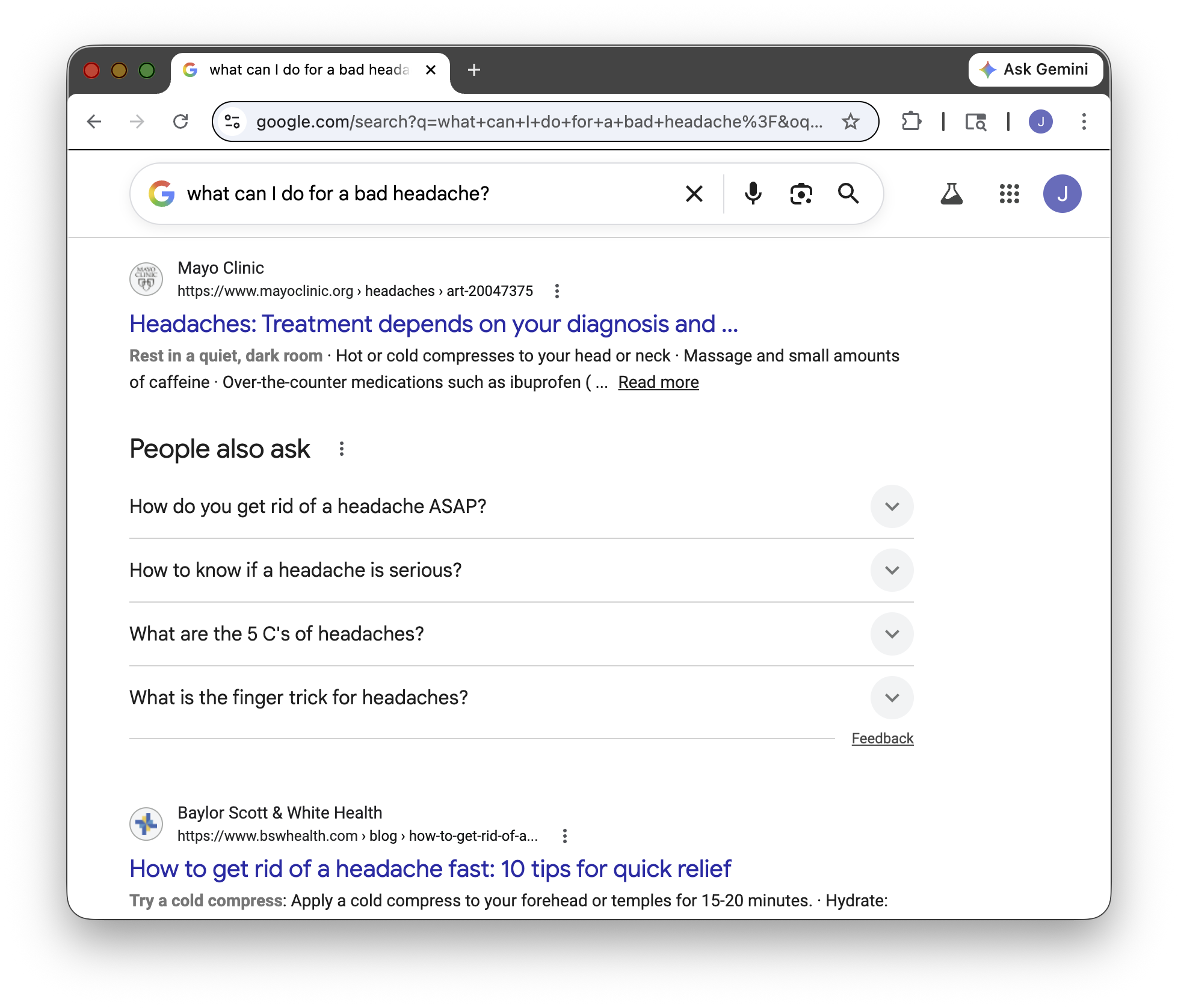Screen dimensions: 1178x1008
Task: Click the Feedback link below People also ask
Action: pyautogui.click(x=883, y=738)
